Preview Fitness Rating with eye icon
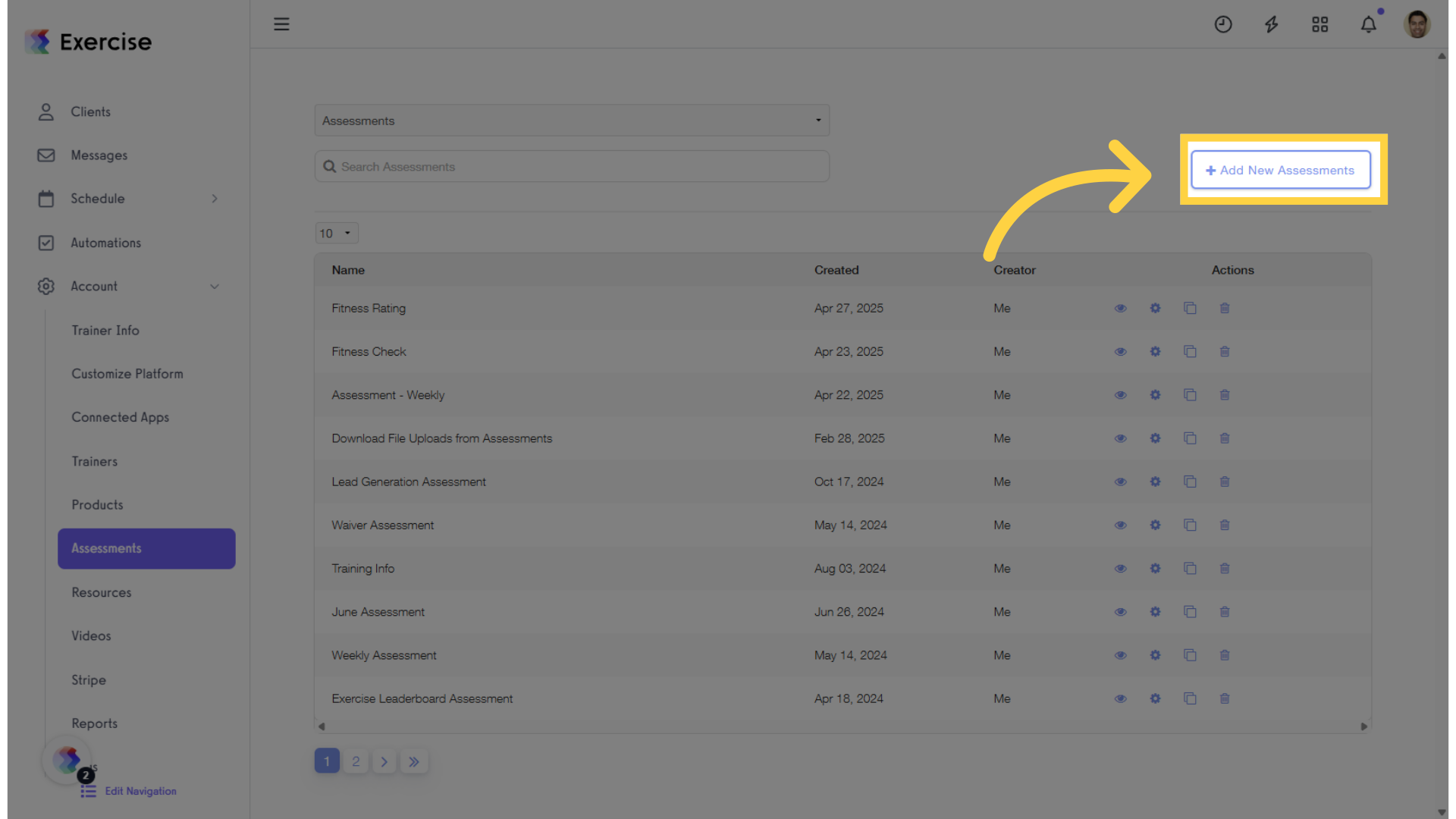The width and height of the screenshot is (1456, 819). point(1120,308)
